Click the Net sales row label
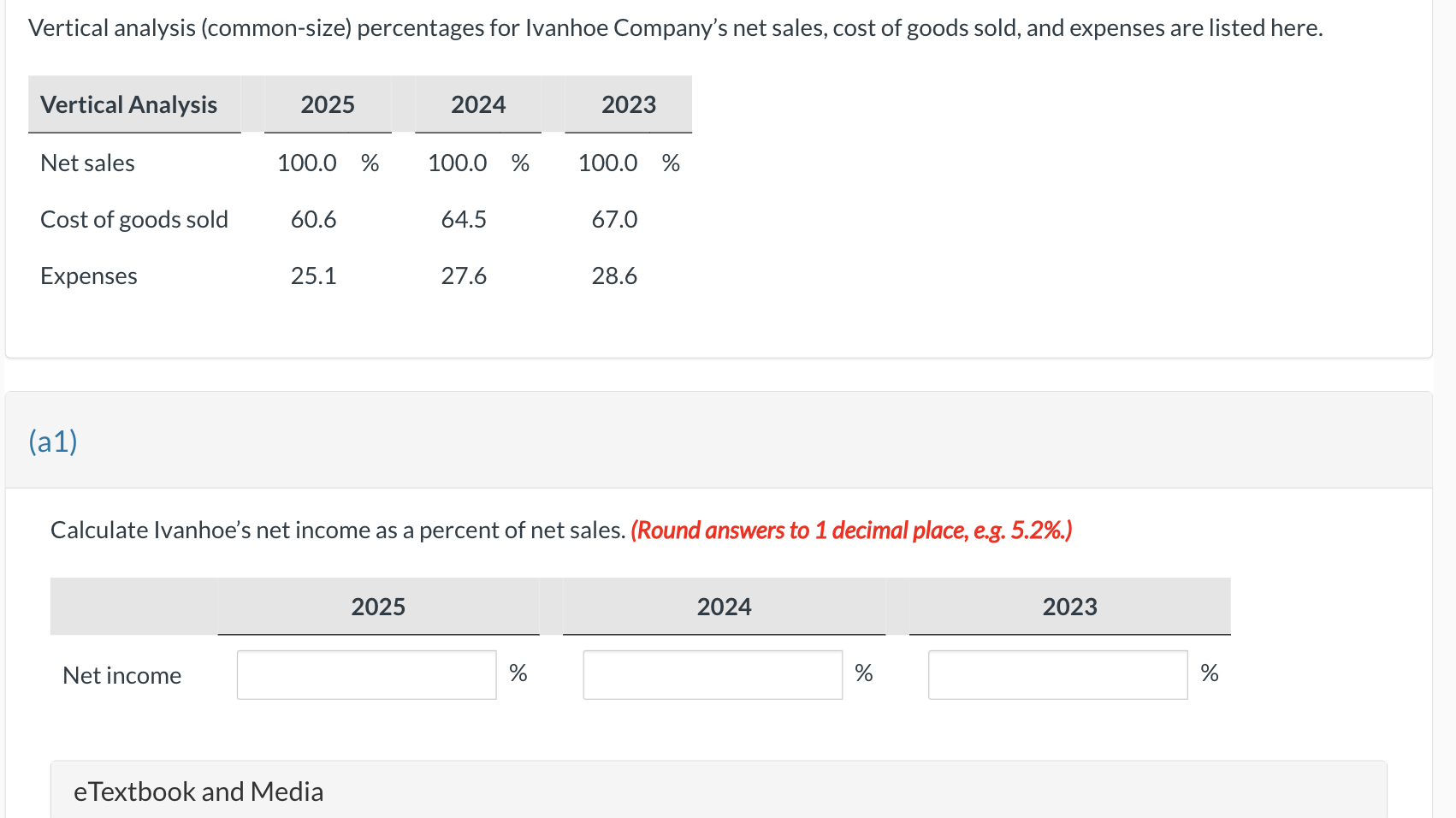Viewport: 1456px width, 818px height. coord(87,163)
